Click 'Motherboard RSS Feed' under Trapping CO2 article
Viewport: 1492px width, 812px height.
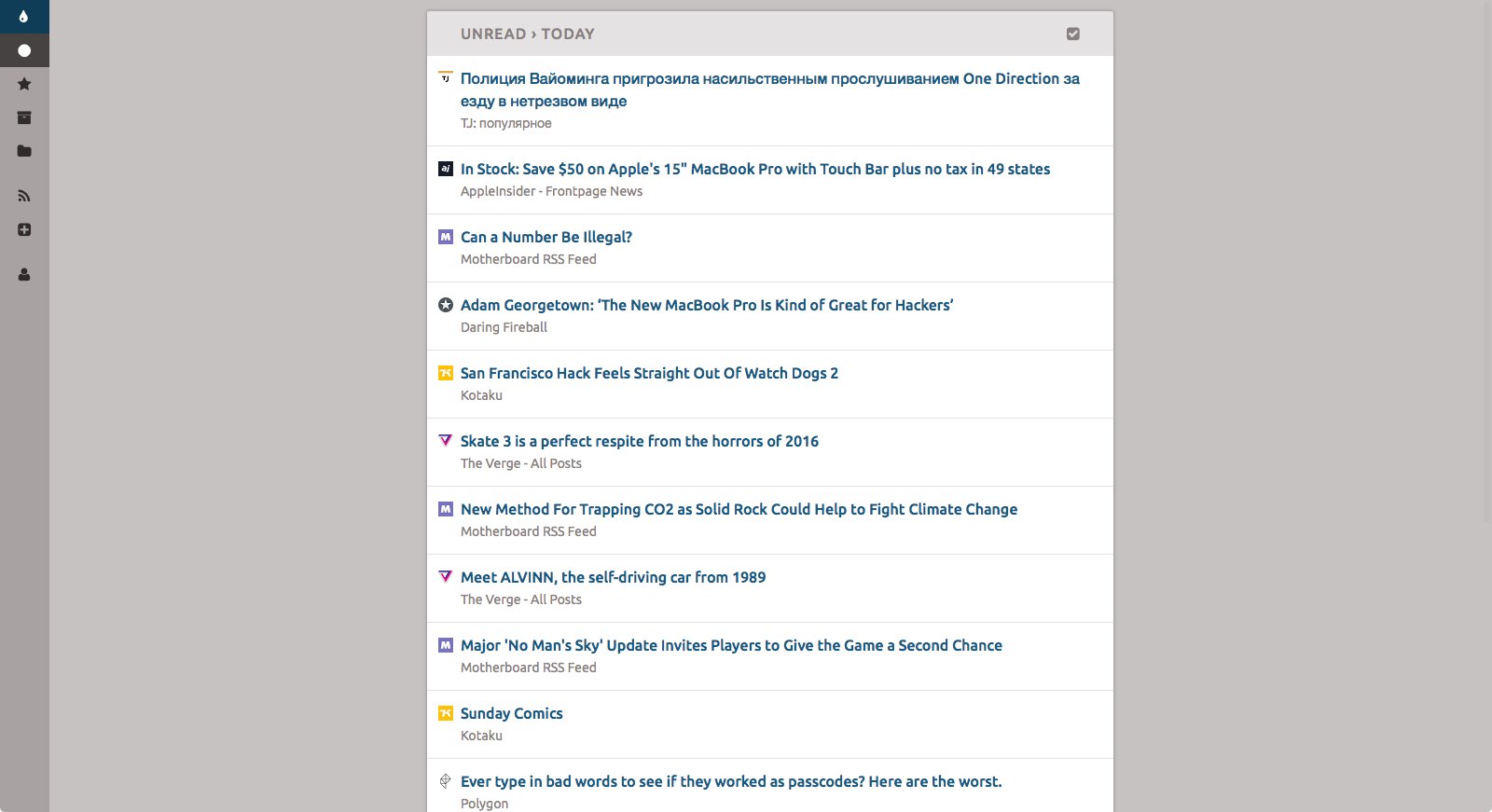pyautogui.click(x=529, y=531)
